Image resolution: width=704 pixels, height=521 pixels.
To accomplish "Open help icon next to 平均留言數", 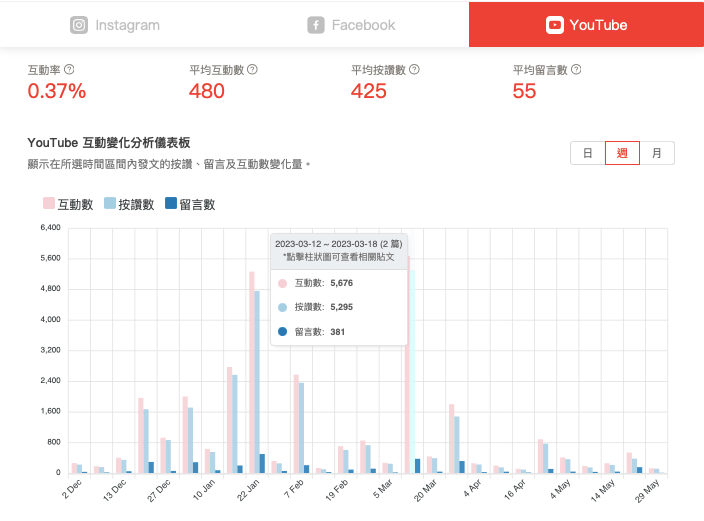I will pyautogui.click(x=576, y=70).
